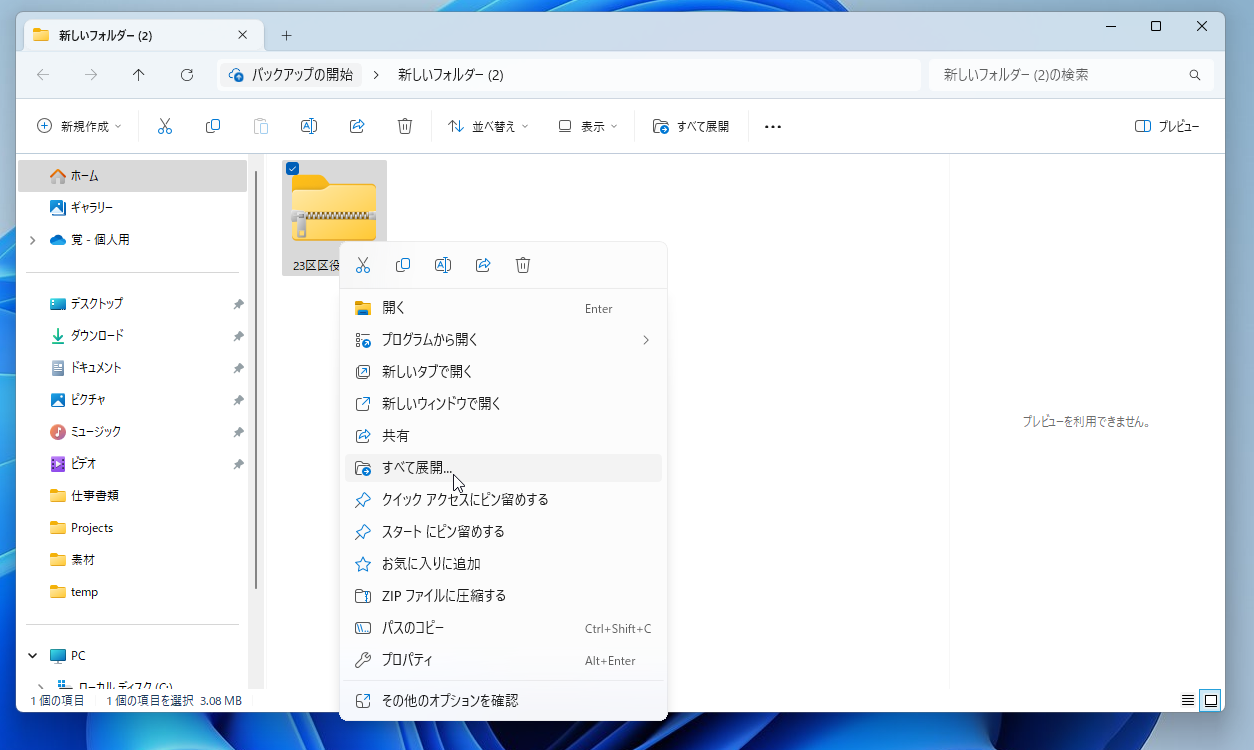Open Projects folder in sidebar

pos(133,528)
